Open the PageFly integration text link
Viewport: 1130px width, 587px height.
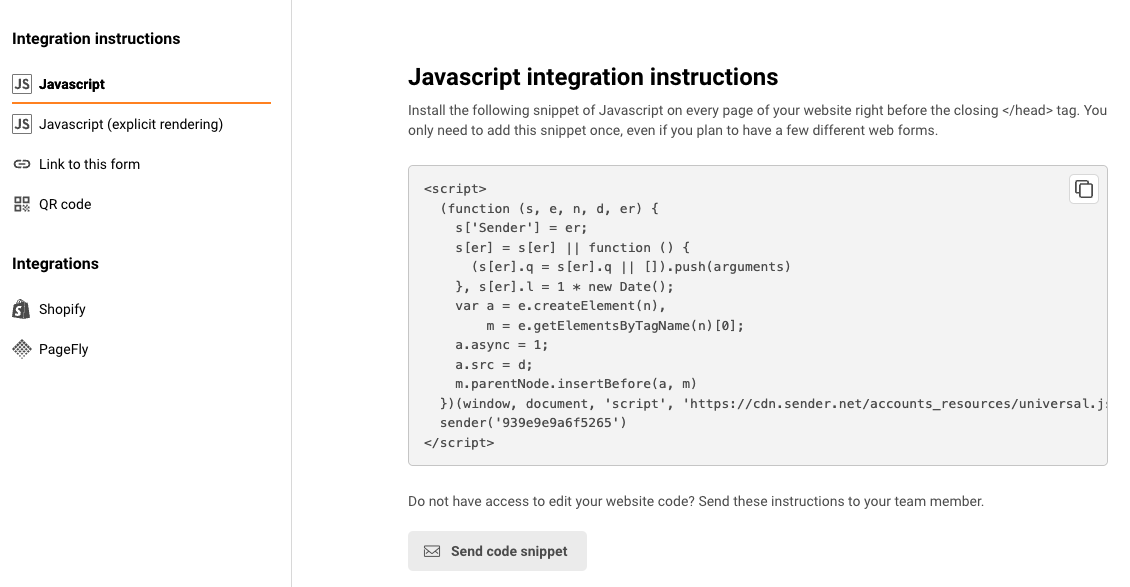[64, 349]
